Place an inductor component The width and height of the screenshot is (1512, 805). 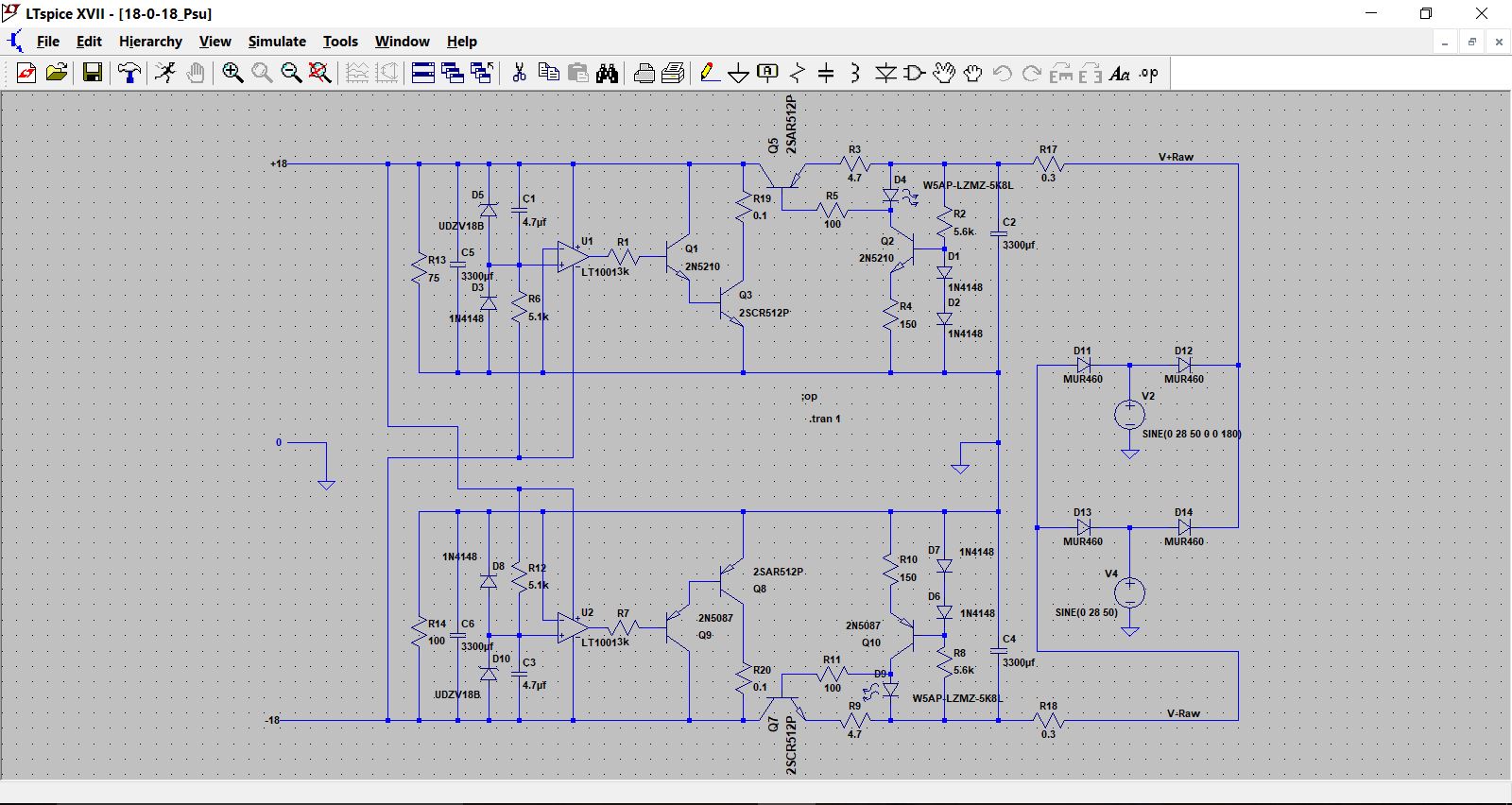(855, 73)
